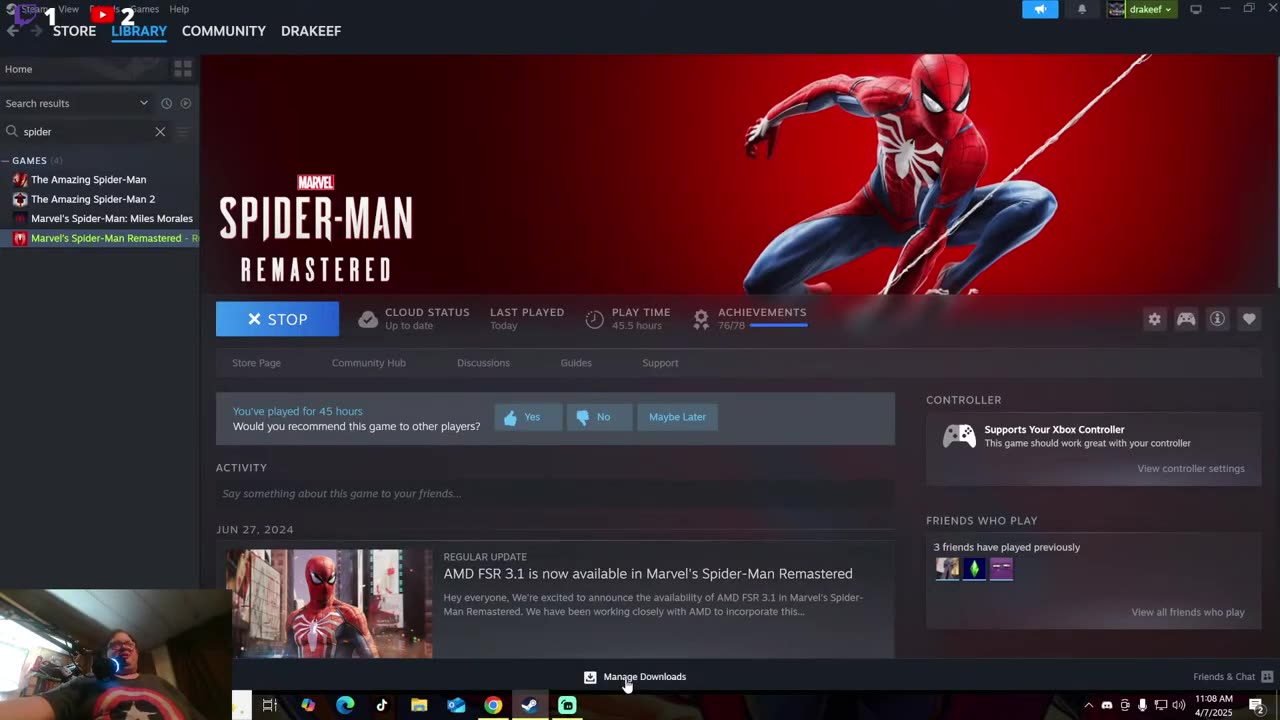Open Google Chrome from taskbar
Viewport: 1280px width, 720px height.
(x=493, y=705)
